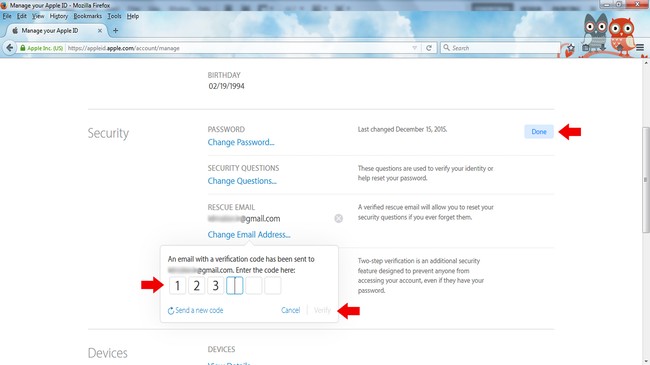Click the vertical scrollbar thumb

(x=645, y=180)
